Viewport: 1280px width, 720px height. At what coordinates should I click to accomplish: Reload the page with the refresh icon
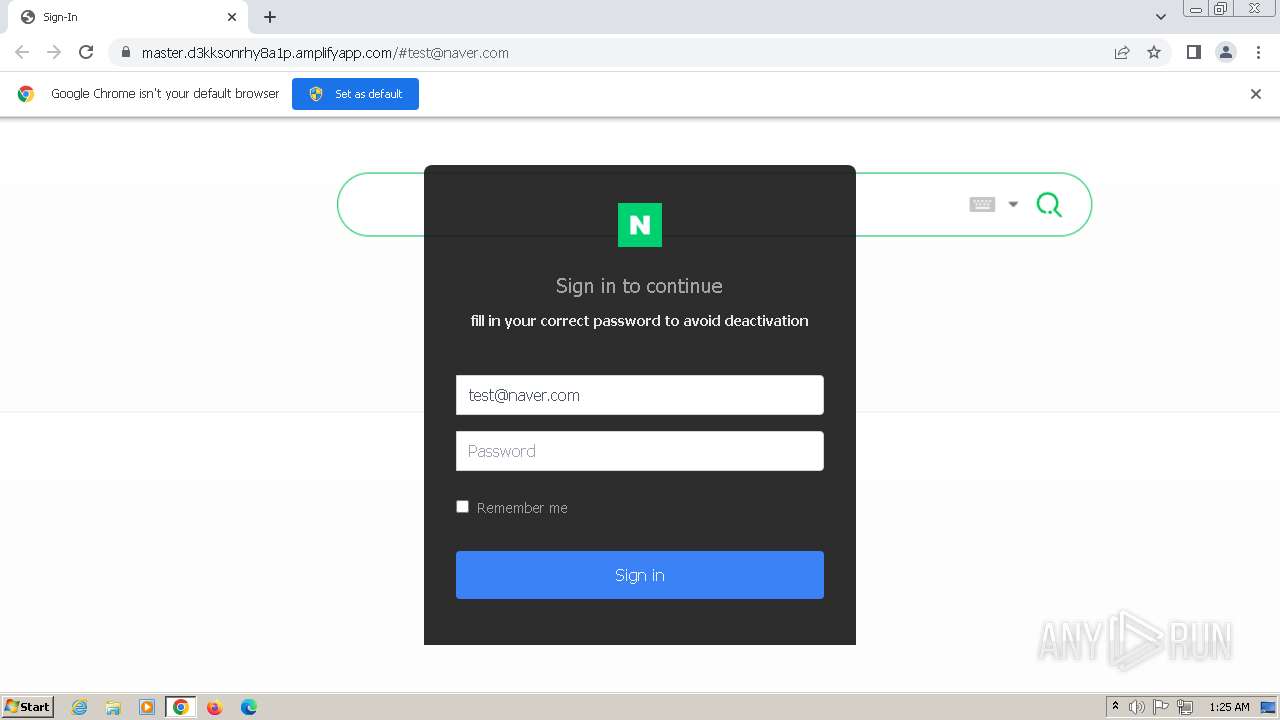[x=86, y=52]
